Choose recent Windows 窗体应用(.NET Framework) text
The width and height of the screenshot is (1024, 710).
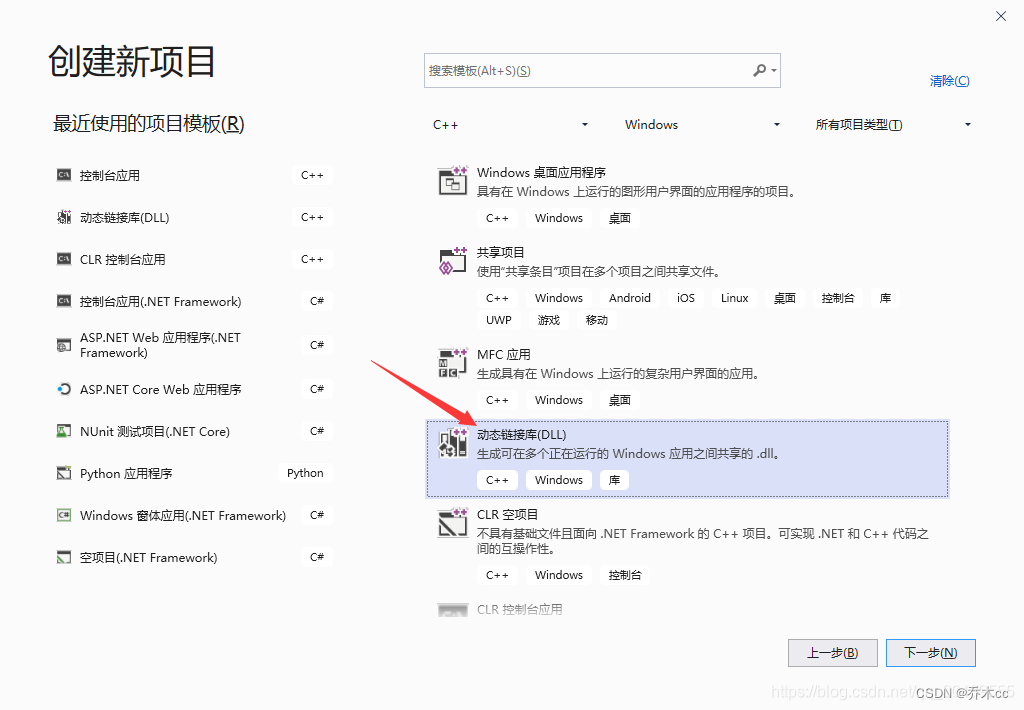pyautogui.click(x=183, y=515)
